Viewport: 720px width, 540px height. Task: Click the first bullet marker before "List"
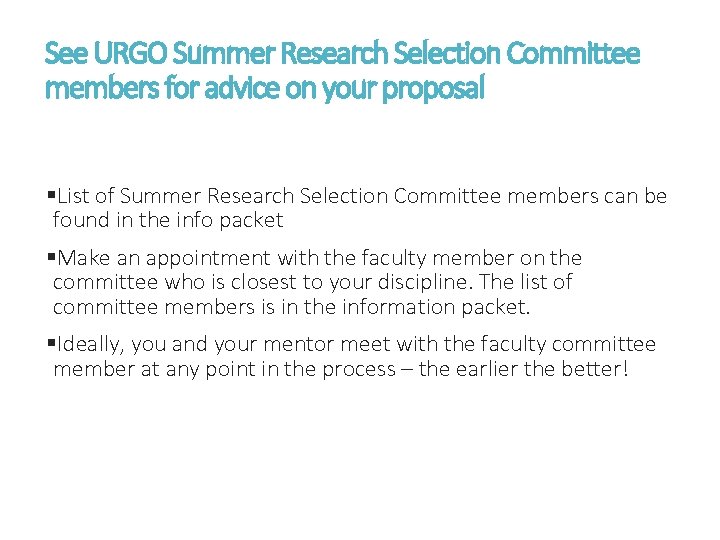[x=51, y=197]
